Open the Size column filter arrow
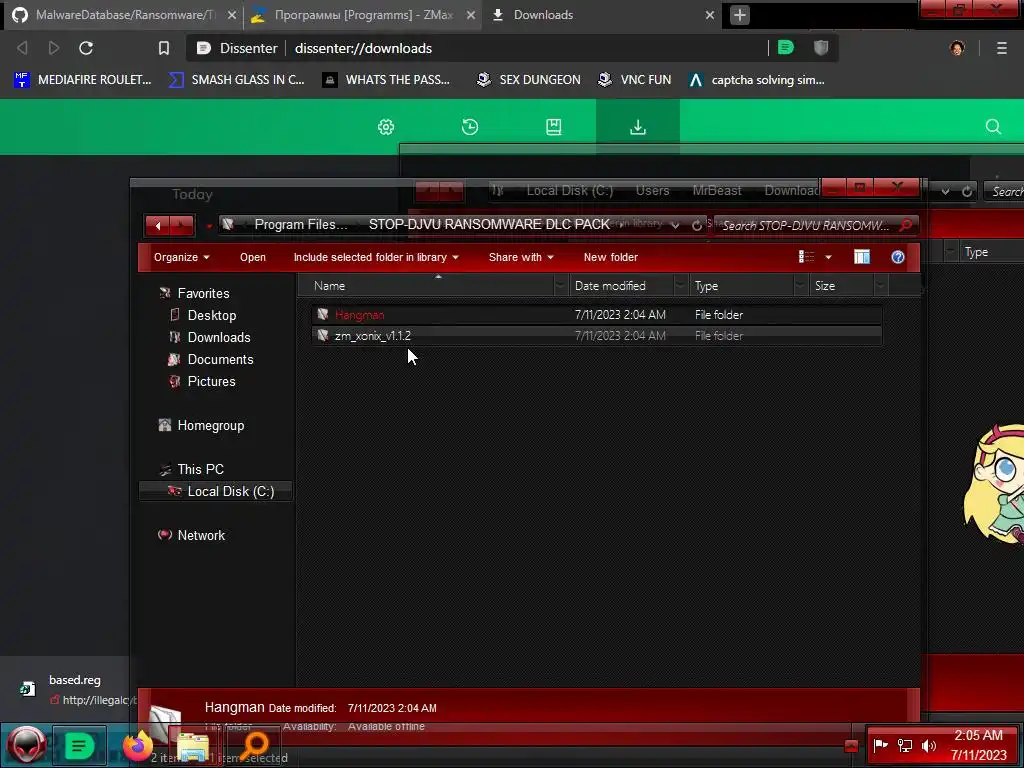Screen dimensions: 1024x768 tap(880, 286)
